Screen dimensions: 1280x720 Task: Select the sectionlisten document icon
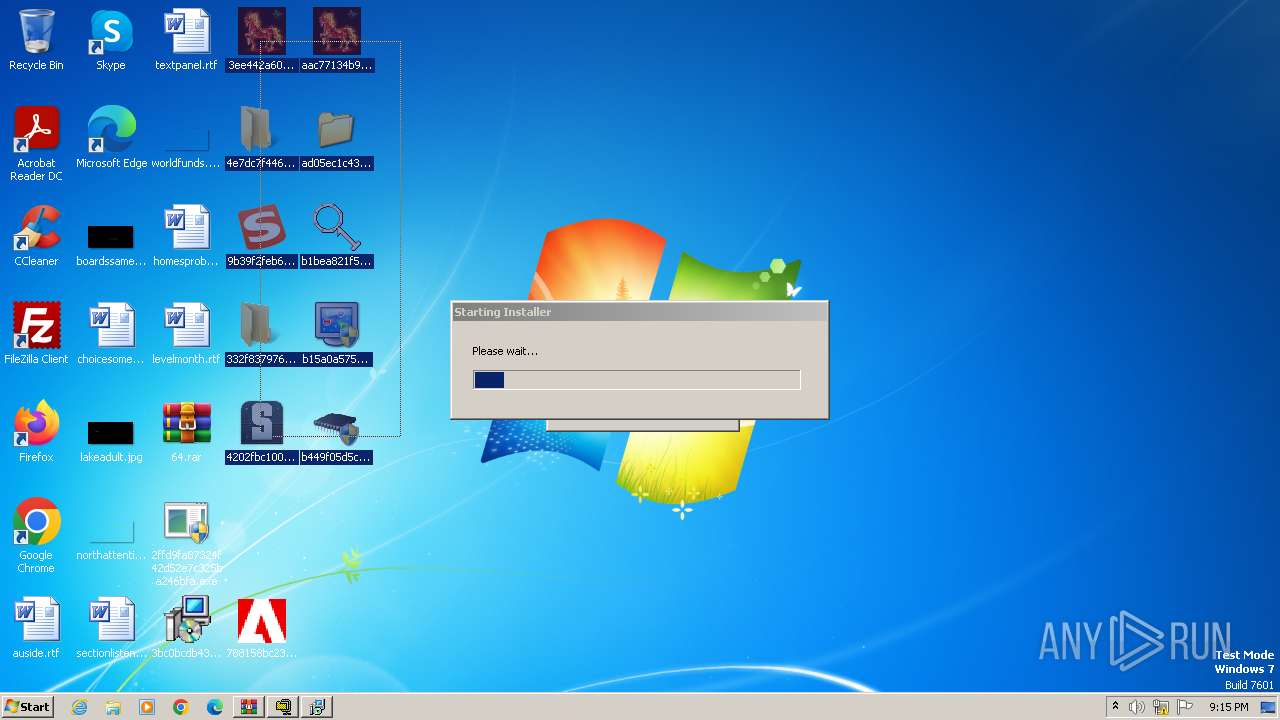111,628
